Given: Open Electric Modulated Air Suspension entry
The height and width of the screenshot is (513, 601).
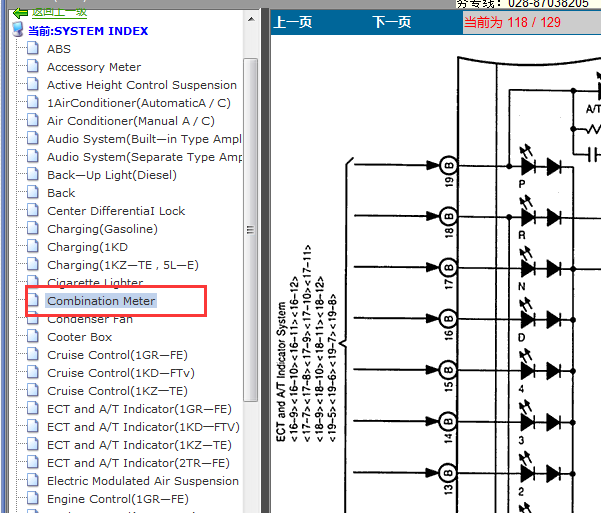Looking at the screenshot, I should pos(142,481).
